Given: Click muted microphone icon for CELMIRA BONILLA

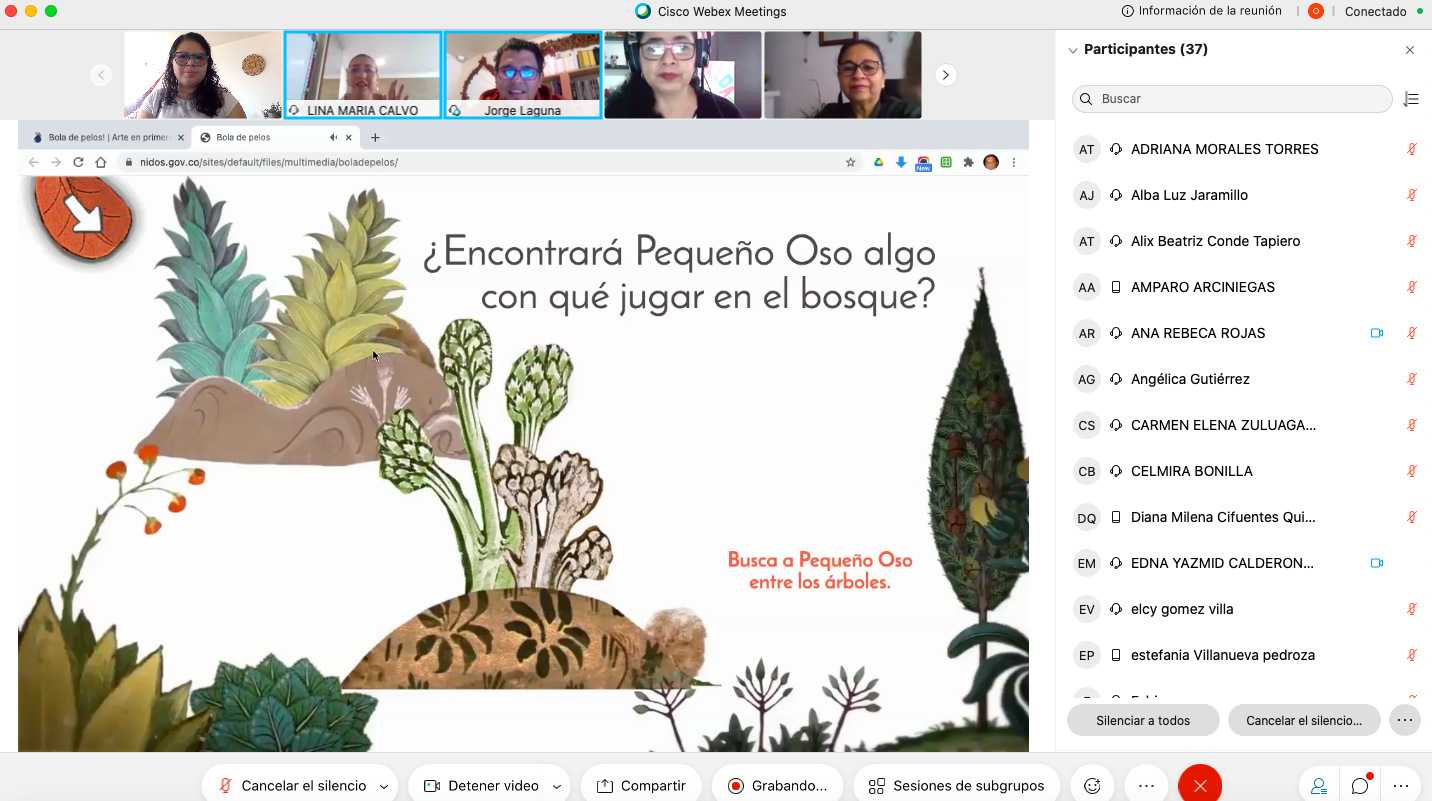Looking at the screenshot, I should pyautogui.click(x=1412, y=471).
